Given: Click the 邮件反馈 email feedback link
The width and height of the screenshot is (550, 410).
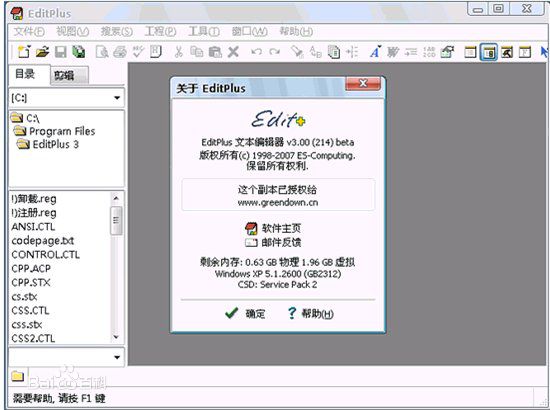Looking at the screenshot, I should point(273,242).
